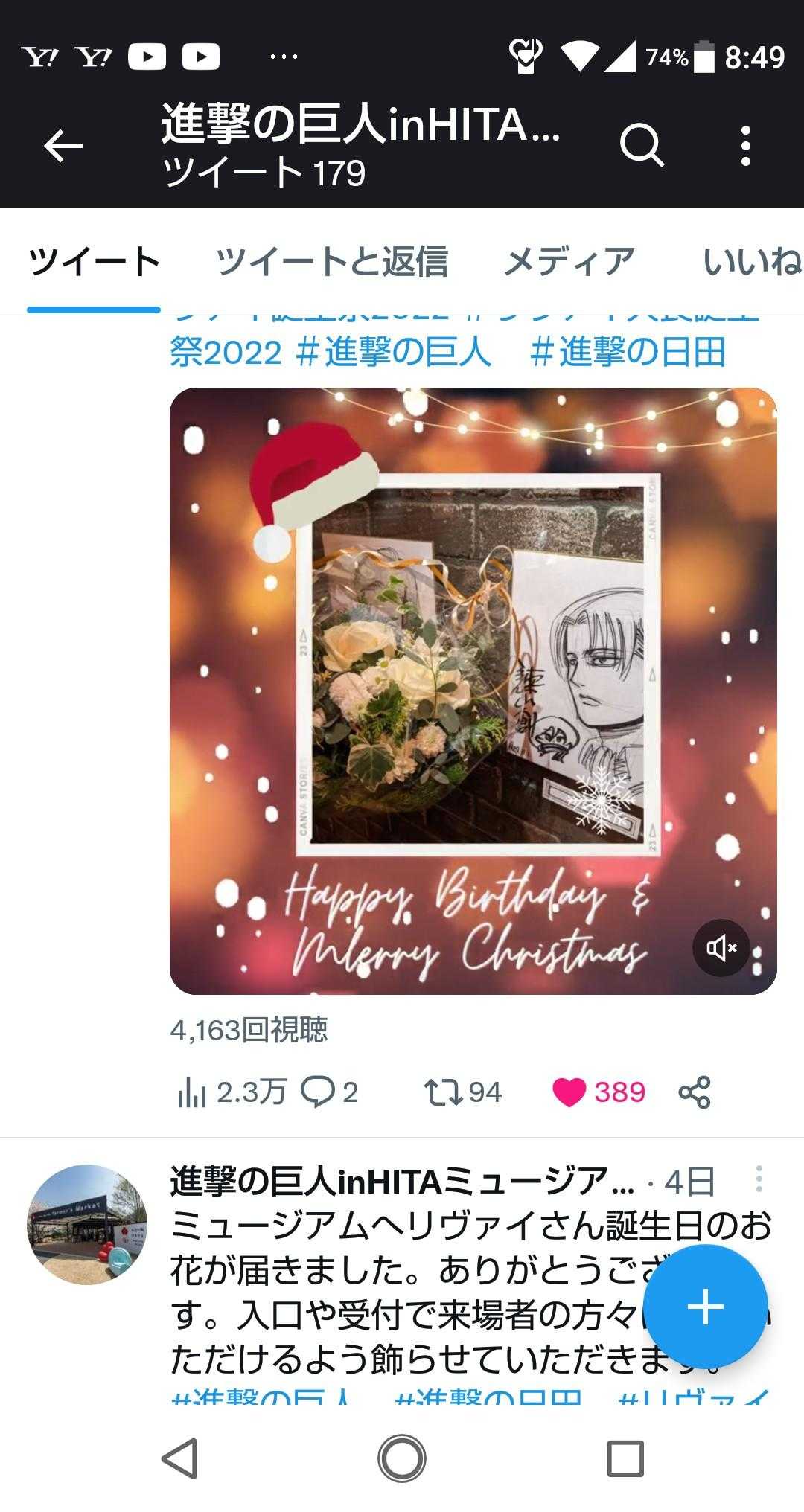The image size is (804, 1512).
Task: Unlike the tweet with pink heart
Action: (569, 1092)
